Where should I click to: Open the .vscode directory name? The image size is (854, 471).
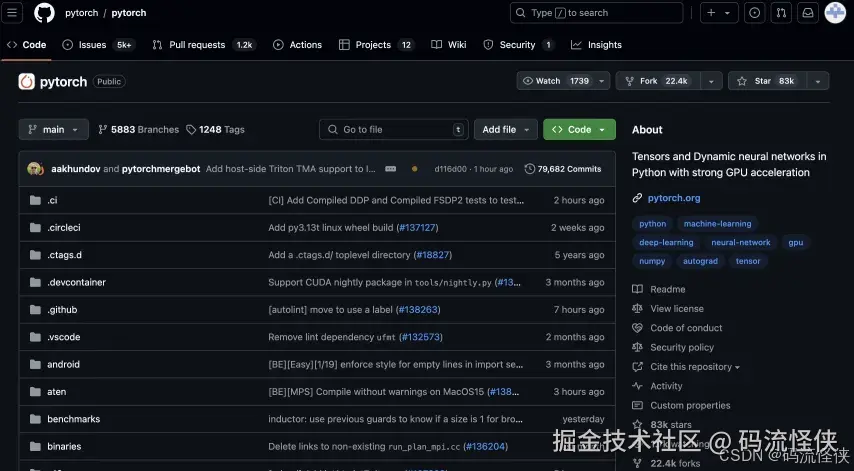pyautogui.click(x=64, y=337)
